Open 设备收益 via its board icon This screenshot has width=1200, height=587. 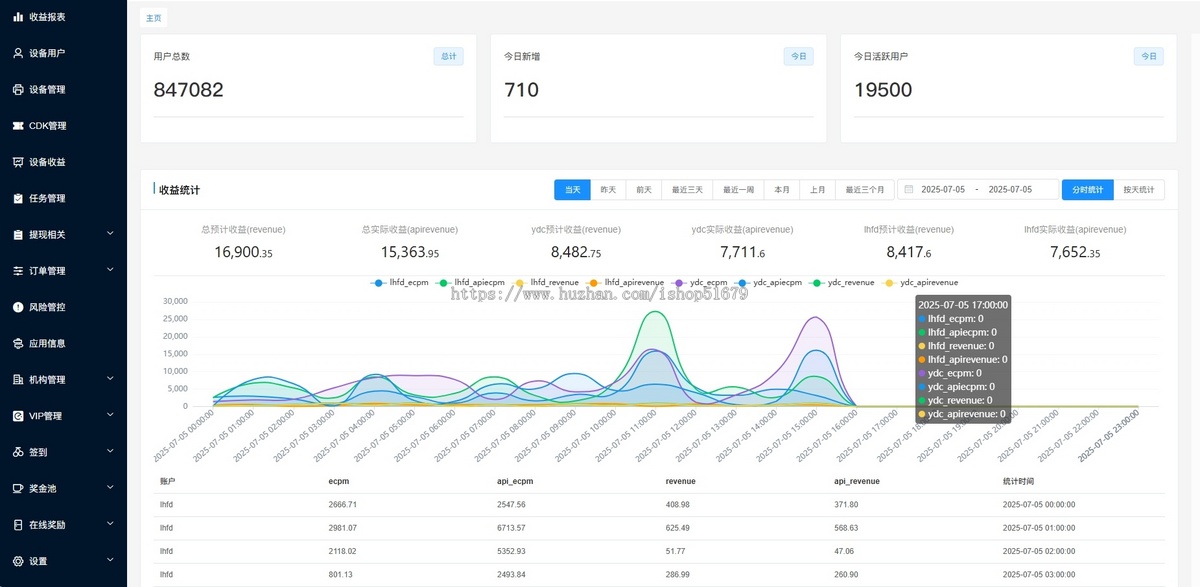[18, 162]
